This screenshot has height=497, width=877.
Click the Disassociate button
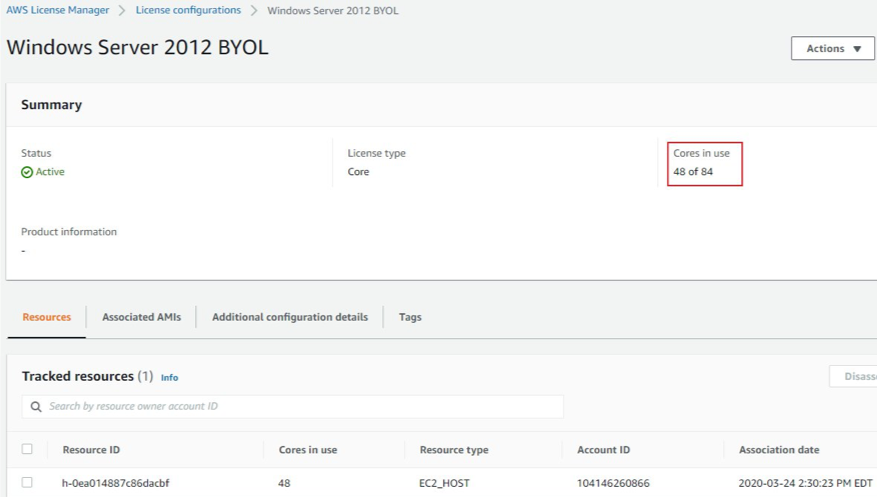[854, 376]
